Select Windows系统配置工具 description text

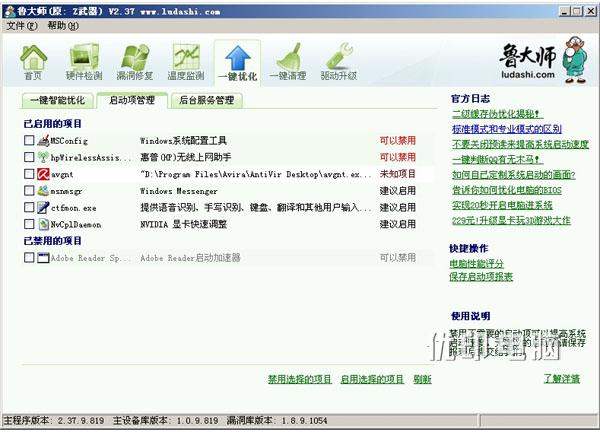point(183,141)
